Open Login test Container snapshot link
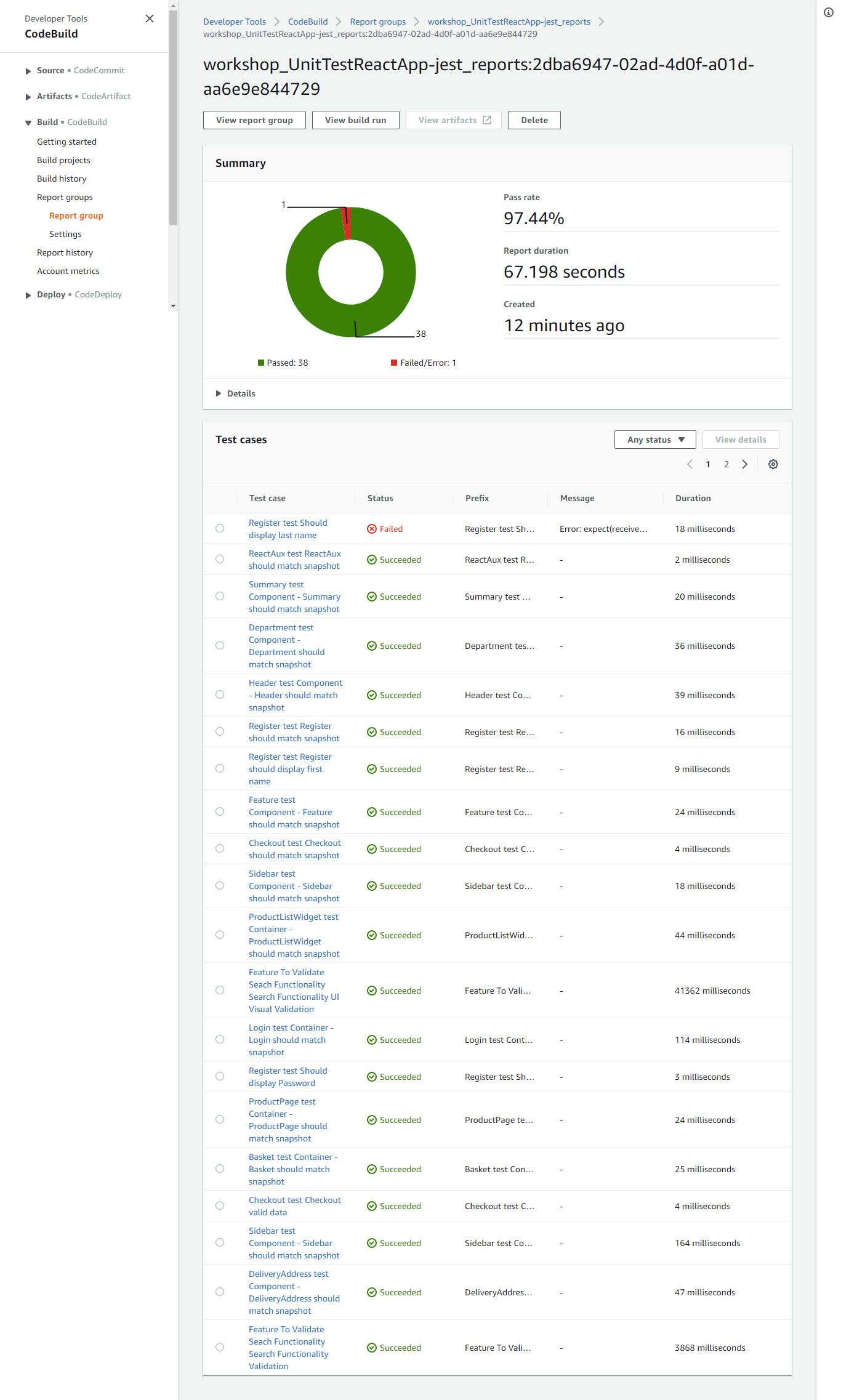The height and width of the screenshot is (1400, 841). tap(291, 1040)
